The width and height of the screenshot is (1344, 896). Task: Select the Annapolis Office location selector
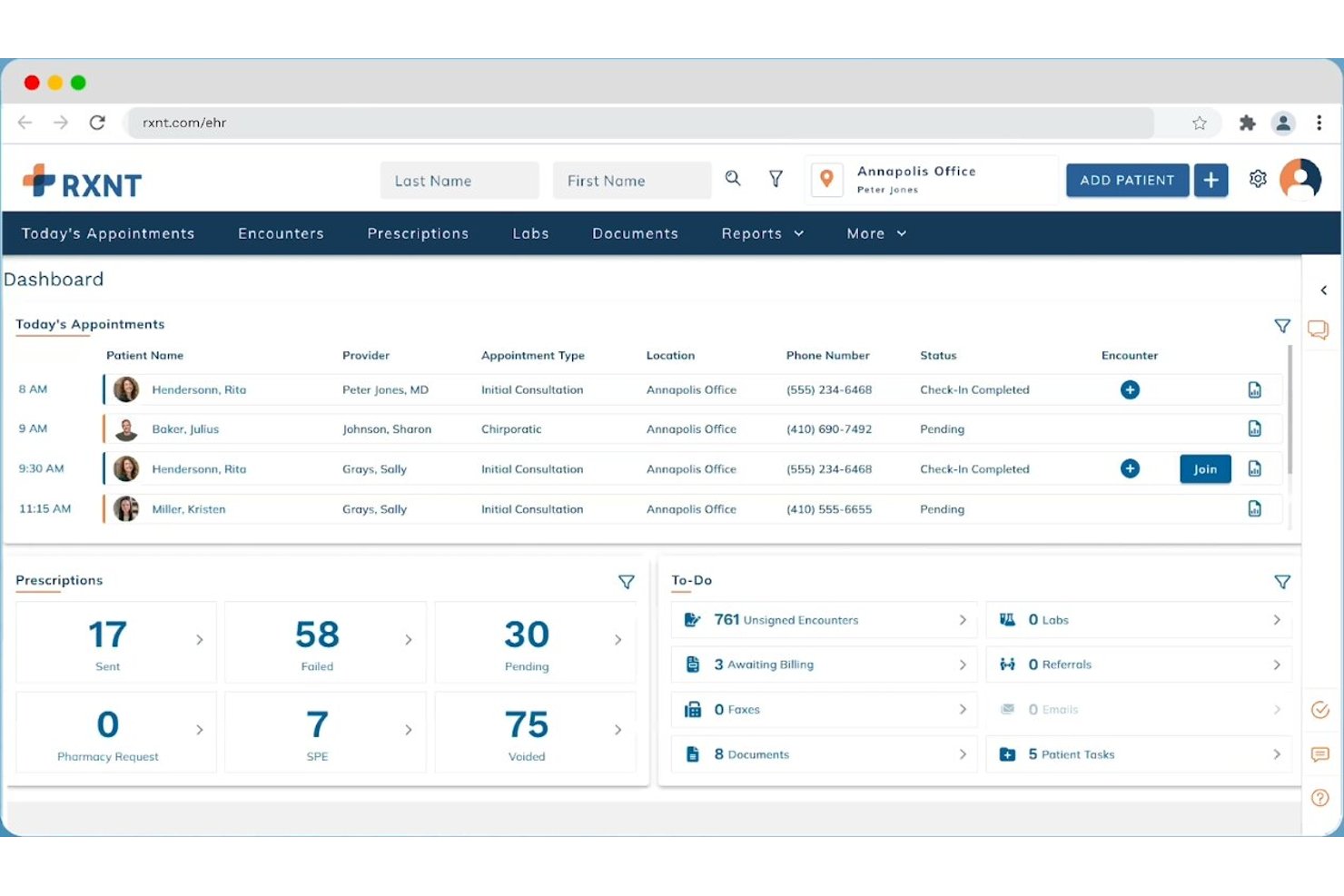[934, 179]
